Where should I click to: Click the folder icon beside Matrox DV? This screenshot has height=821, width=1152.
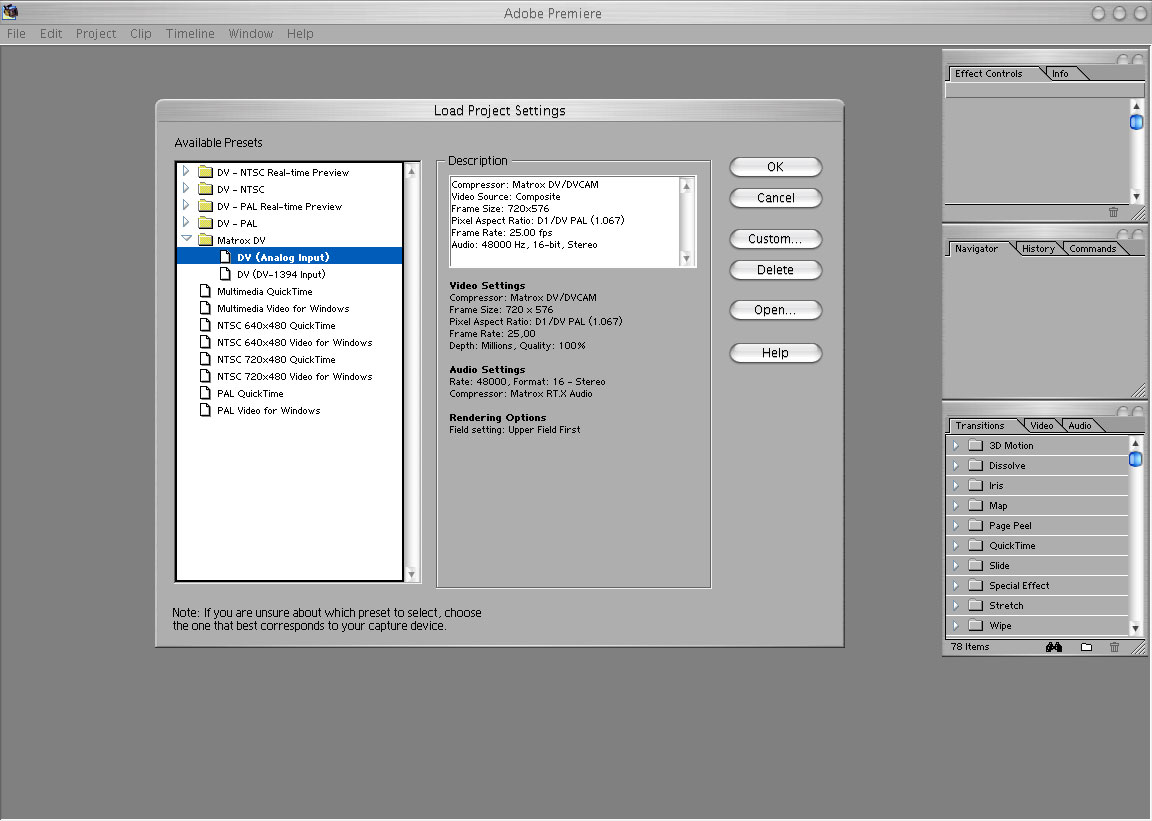[206, 240]
